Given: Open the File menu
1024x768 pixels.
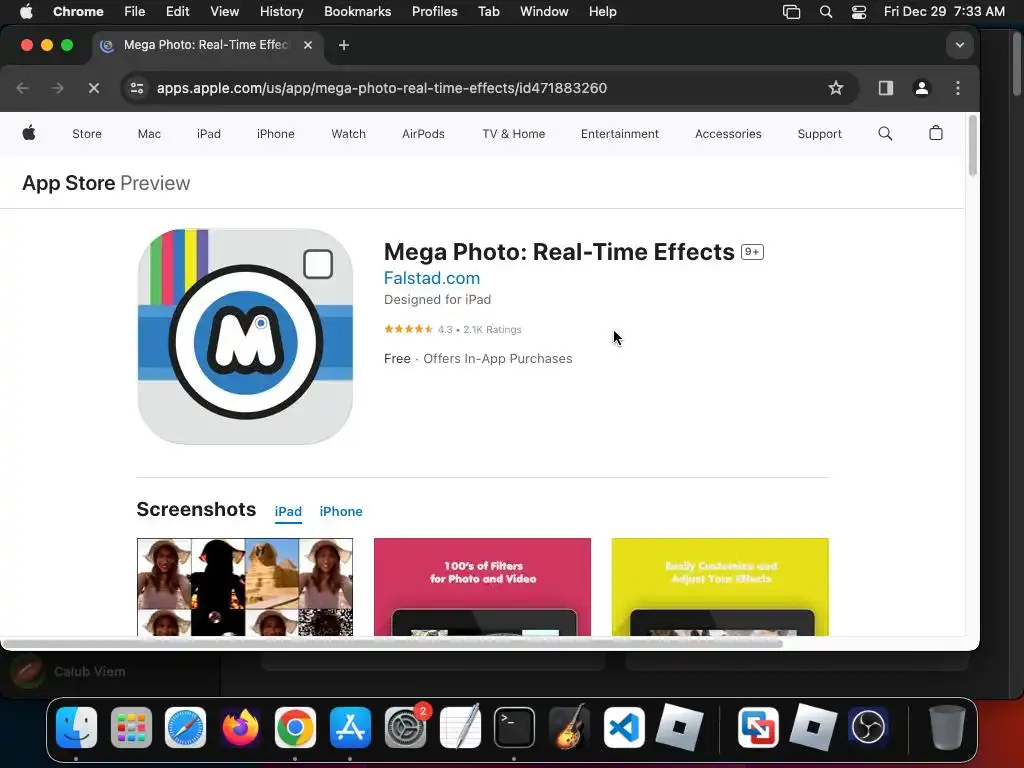Looking at the screenshot, I should point(135,12).
